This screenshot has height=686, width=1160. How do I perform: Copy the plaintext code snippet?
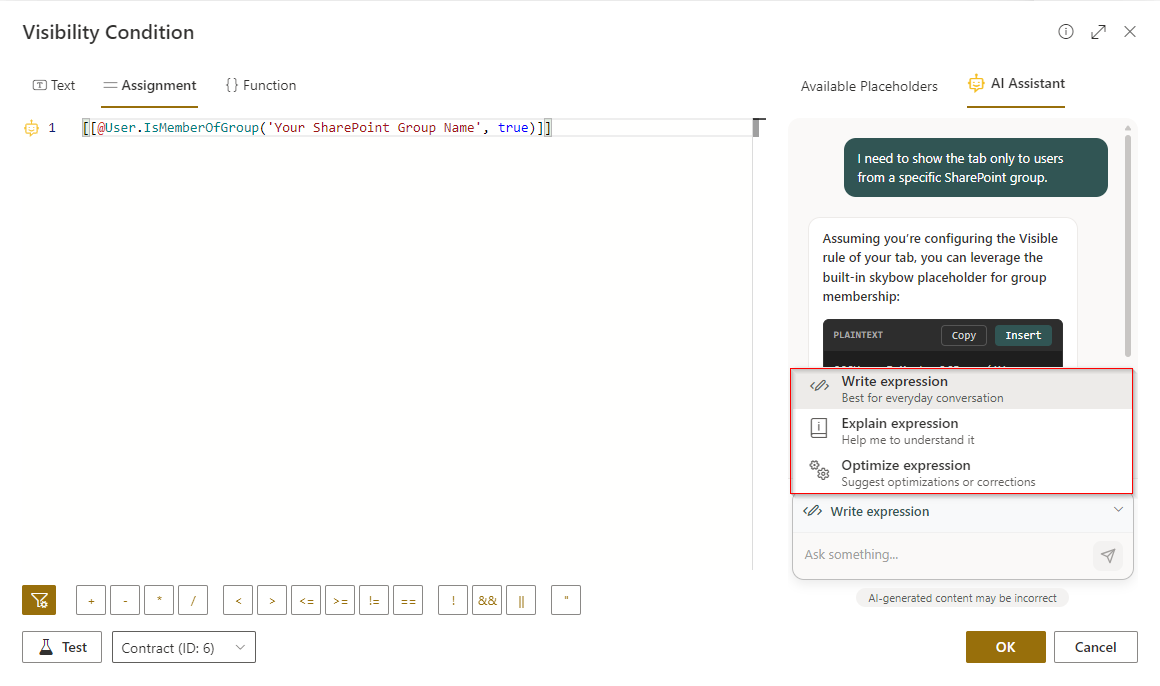coord(964,336)
